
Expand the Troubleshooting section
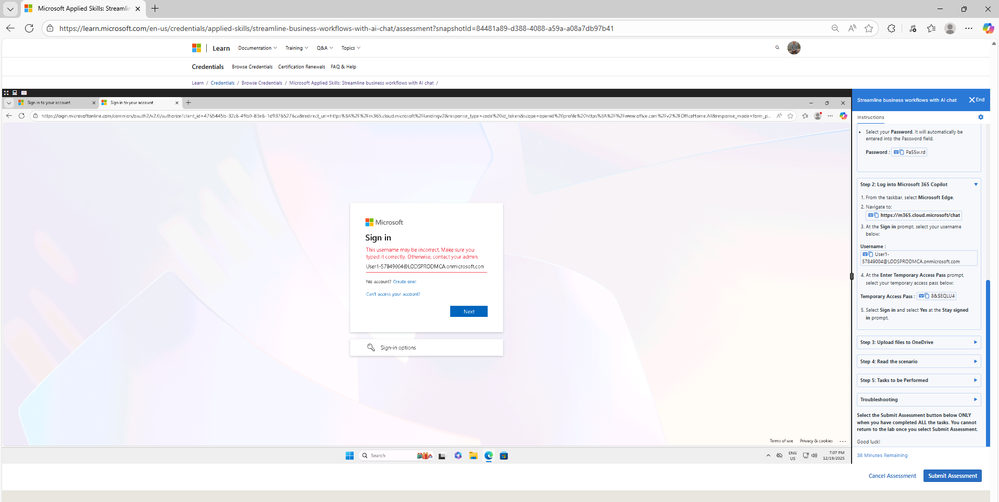pos(918,399)
